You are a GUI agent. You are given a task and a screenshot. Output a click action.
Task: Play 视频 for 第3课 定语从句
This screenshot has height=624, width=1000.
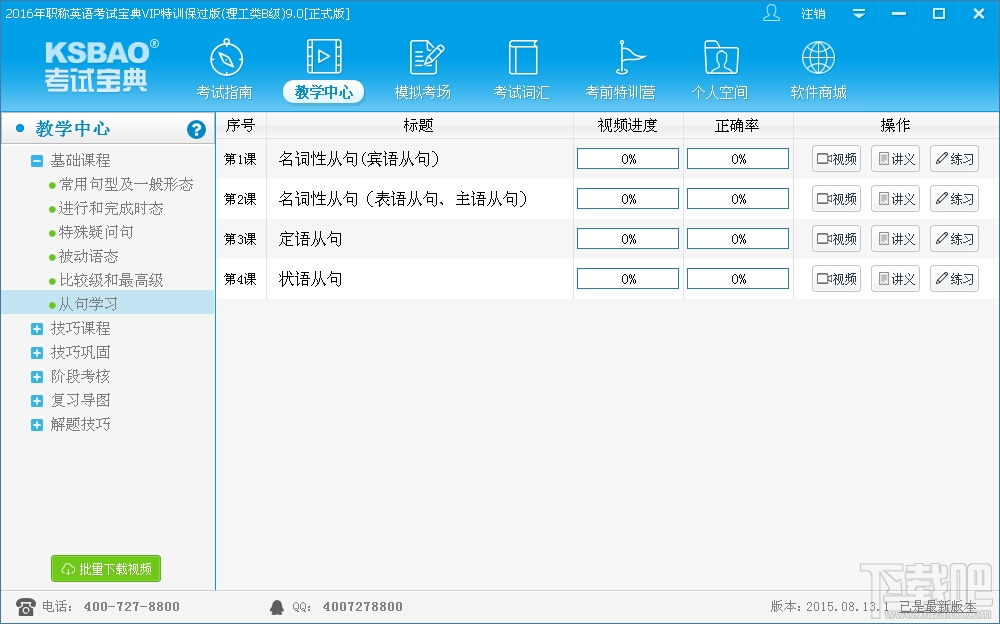[837, 239]
